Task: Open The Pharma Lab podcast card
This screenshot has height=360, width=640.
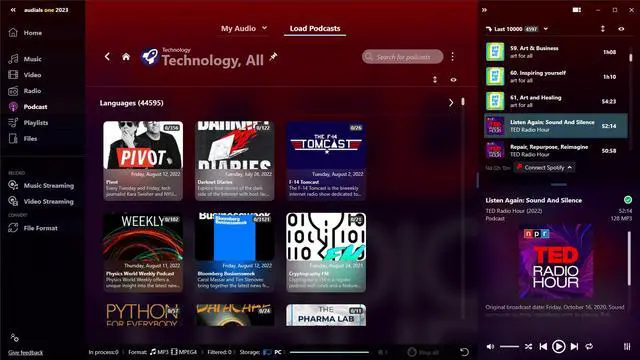Action: coord(326,315)
